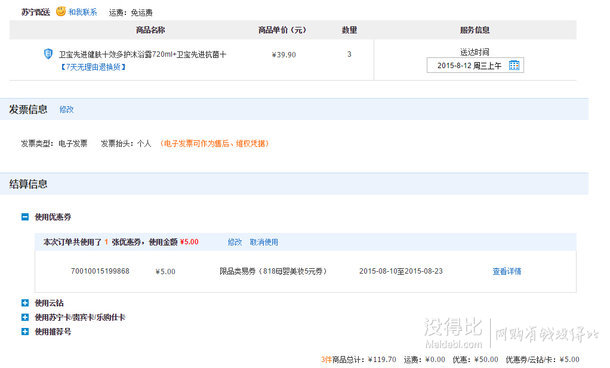Click the 数量 column header
This screenshot has width=610, height=368.
349,30
